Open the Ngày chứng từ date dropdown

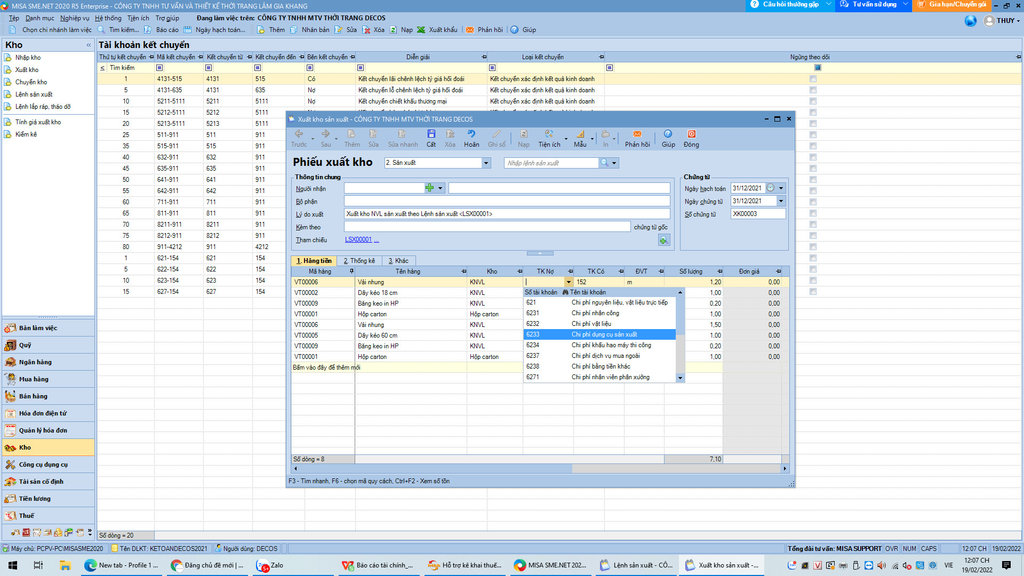click(x=781, y=201)
